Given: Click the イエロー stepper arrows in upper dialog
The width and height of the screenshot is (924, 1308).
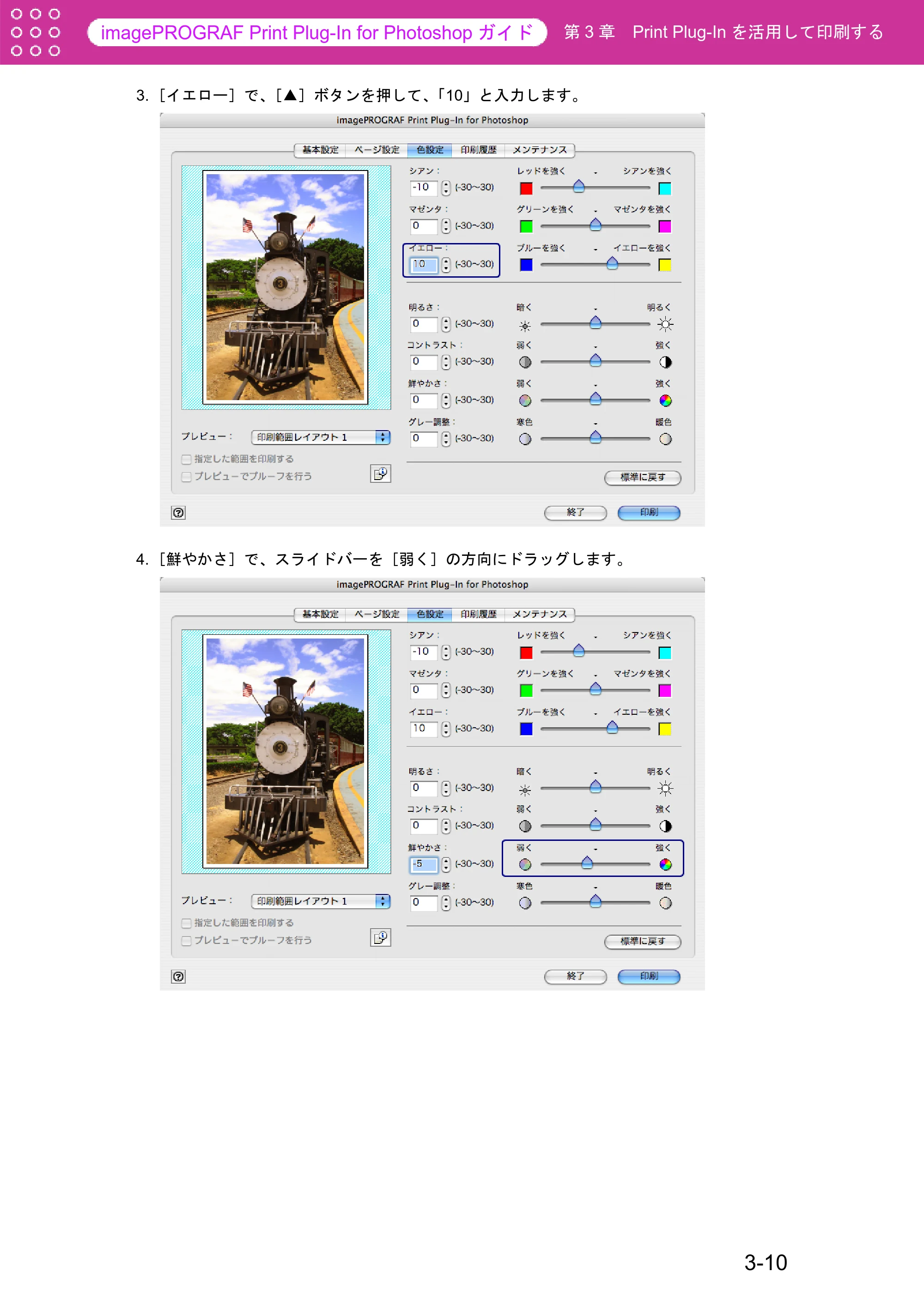Looking at the screenshot, I should [445, 264].
